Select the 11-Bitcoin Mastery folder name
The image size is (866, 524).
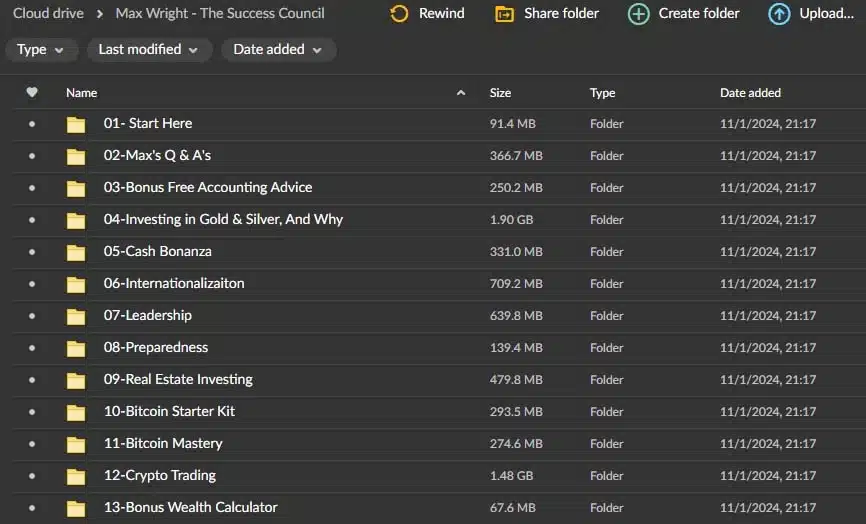[163, 443]
